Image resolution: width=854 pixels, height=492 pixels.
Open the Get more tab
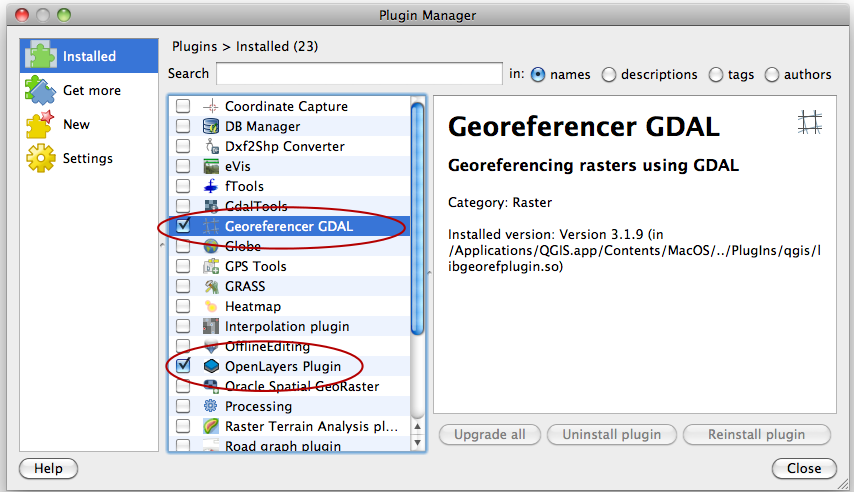[89, 90]
